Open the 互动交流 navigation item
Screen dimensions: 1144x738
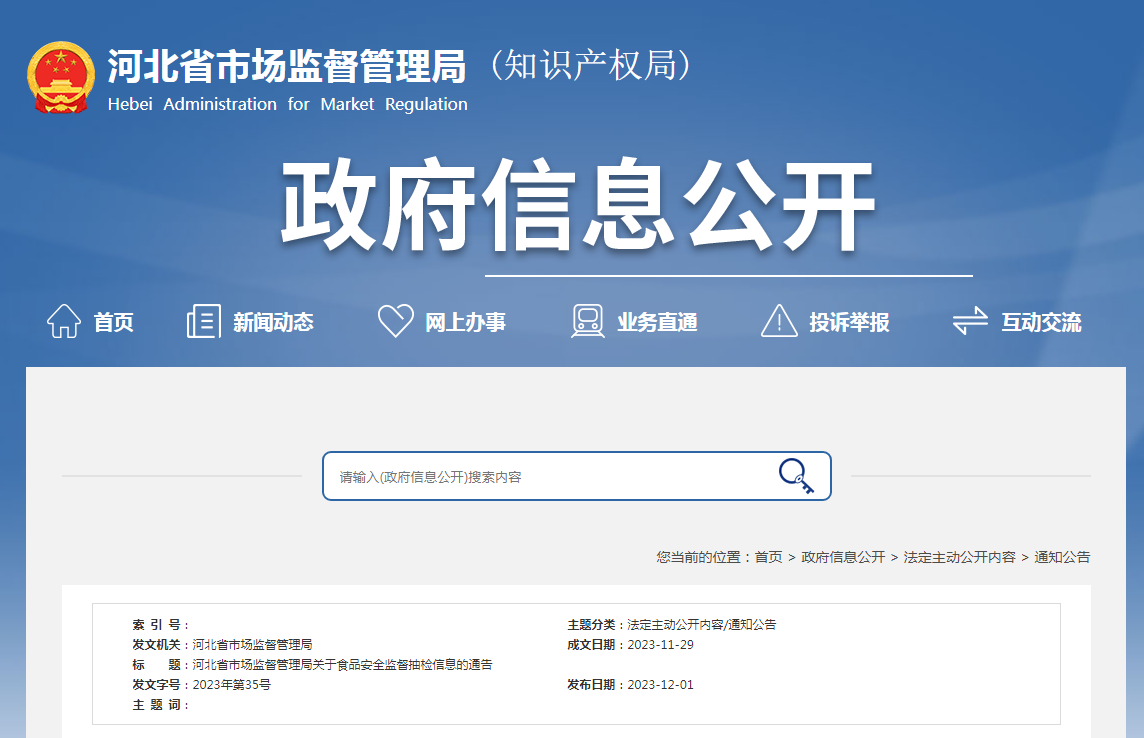[x=1041, y=322]
